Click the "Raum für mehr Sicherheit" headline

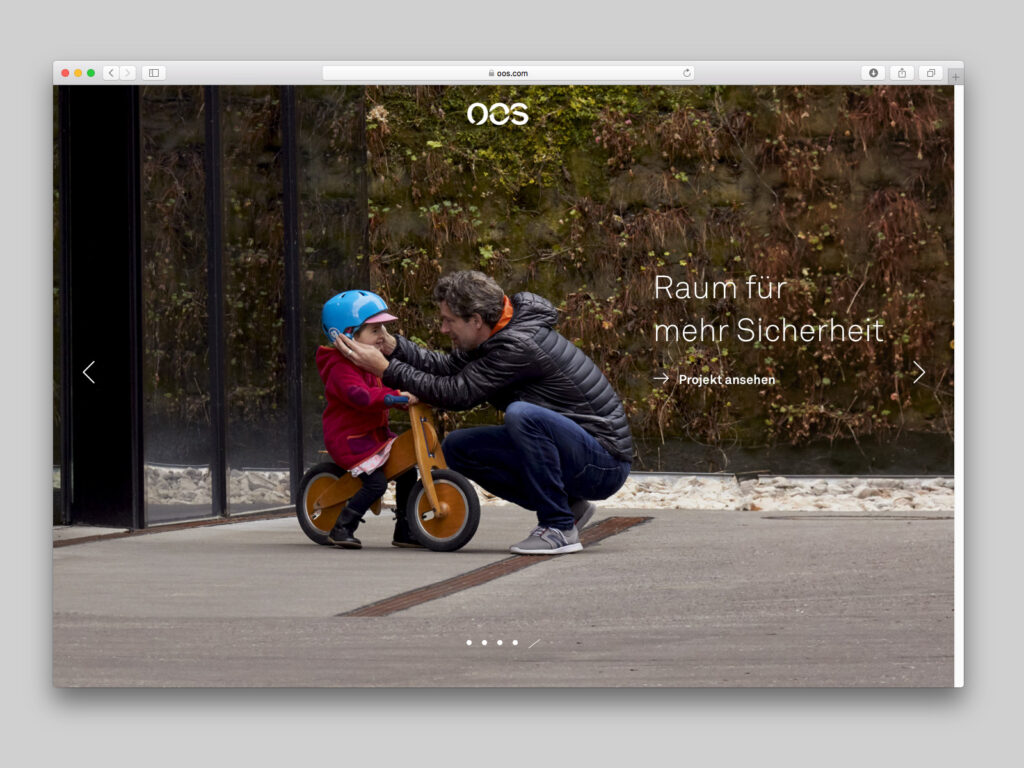coord(768,309)
